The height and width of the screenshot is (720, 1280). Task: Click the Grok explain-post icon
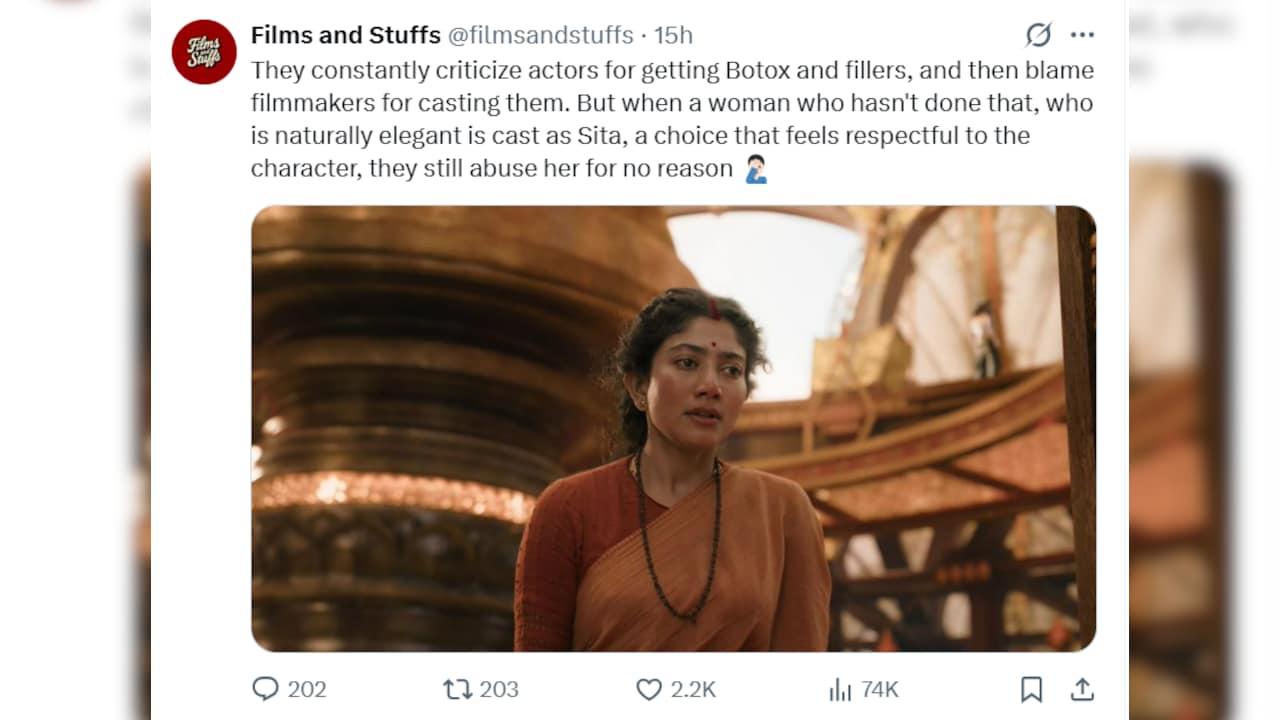(1039, 35)
